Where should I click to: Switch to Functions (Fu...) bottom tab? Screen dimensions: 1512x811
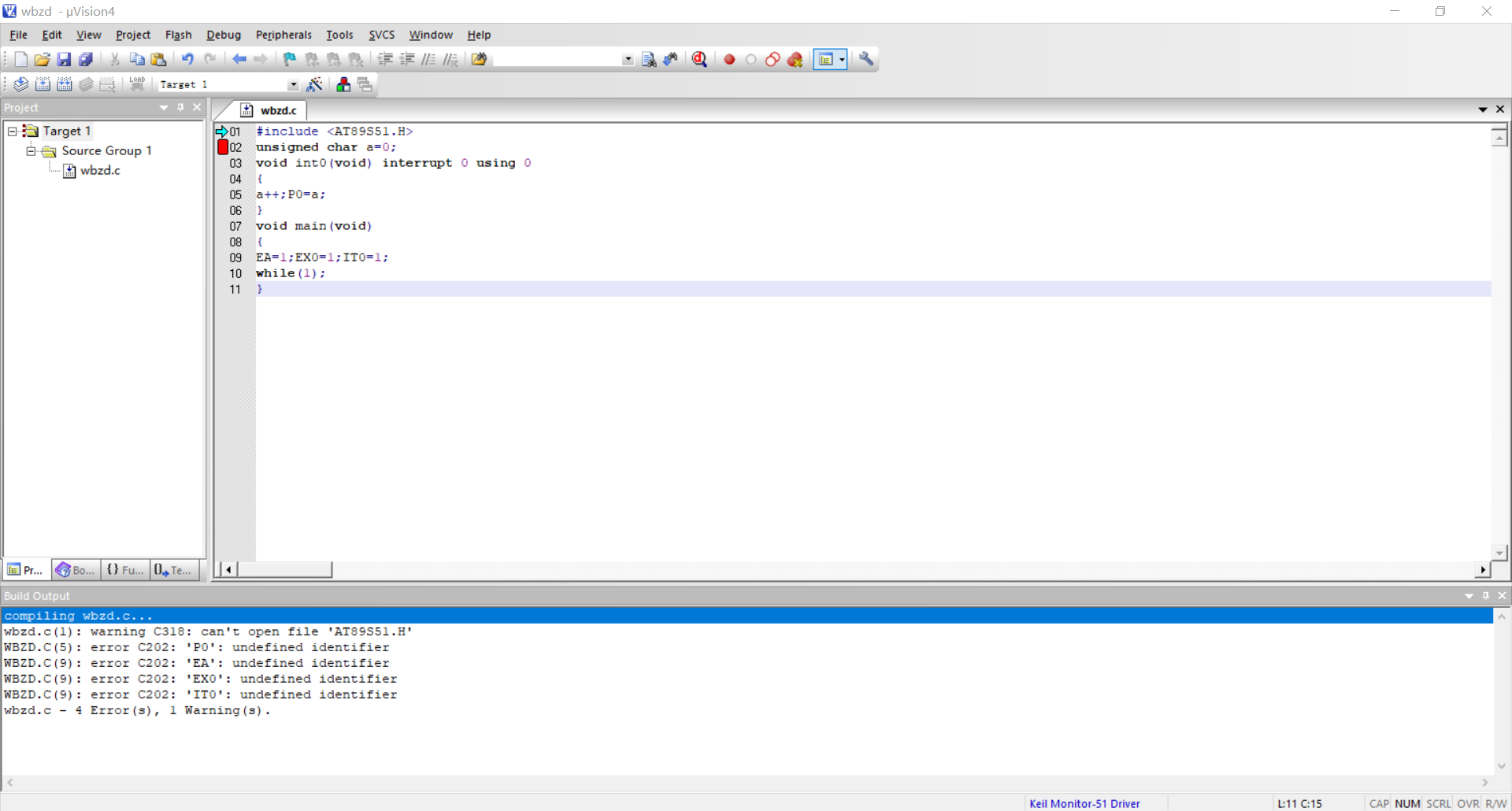[126, 570]
